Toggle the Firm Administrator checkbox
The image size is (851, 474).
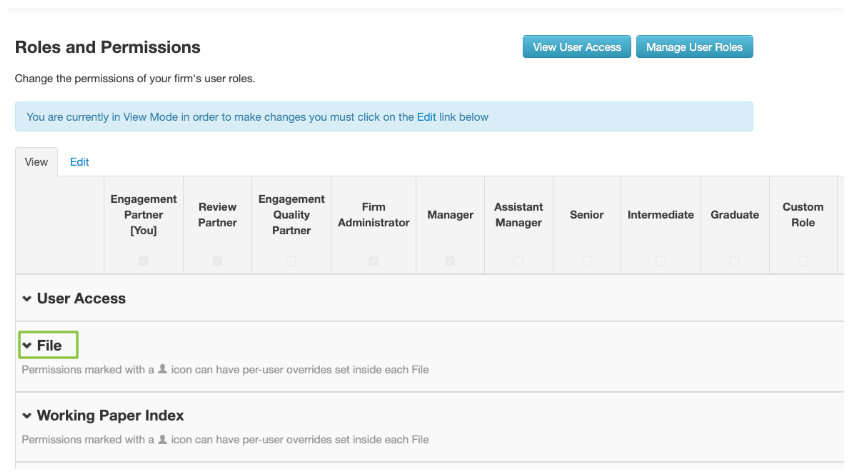[x=373, y=261]
